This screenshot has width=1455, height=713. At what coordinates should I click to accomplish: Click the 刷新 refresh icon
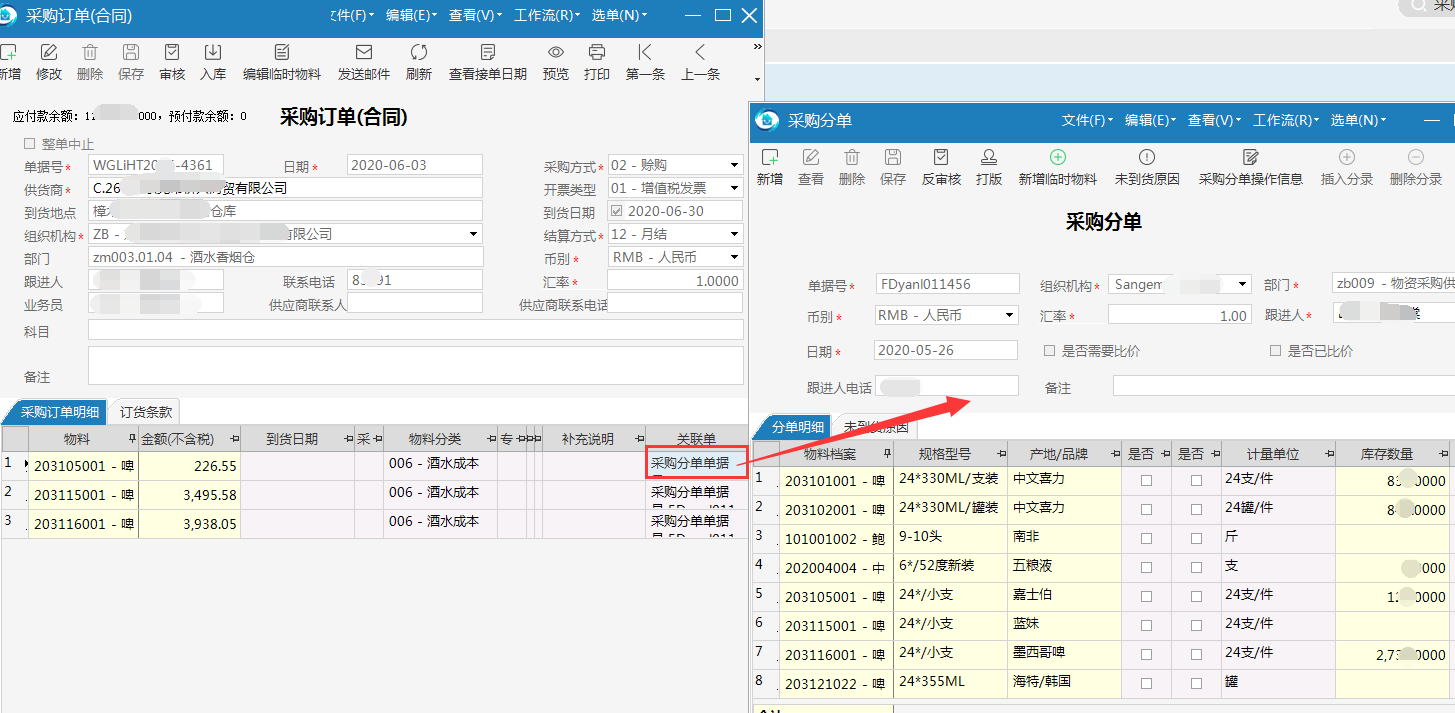tap(419, 52)
